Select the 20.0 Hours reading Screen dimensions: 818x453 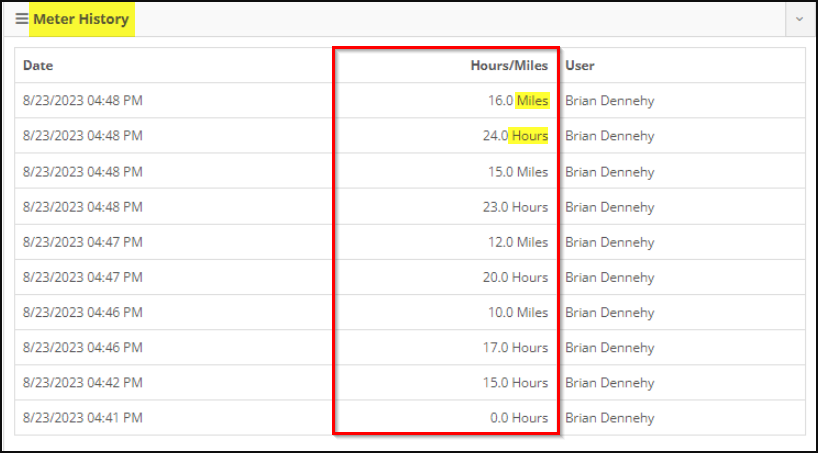pyautogui.click(x=515, y=277)
